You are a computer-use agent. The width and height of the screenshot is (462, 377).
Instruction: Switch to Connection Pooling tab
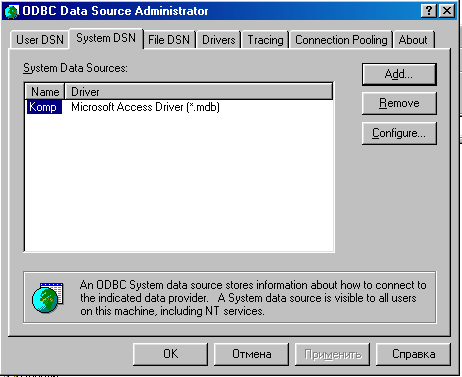tap(341, 40)
